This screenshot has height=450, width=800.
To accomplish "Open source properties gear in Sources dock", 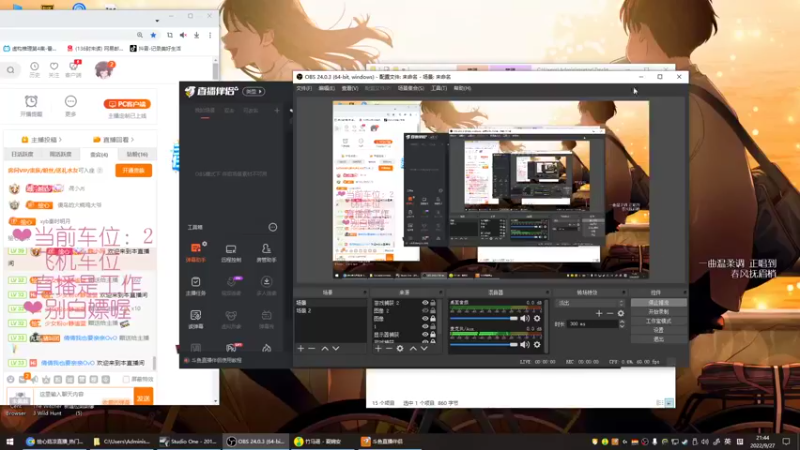I will [400, 348].
